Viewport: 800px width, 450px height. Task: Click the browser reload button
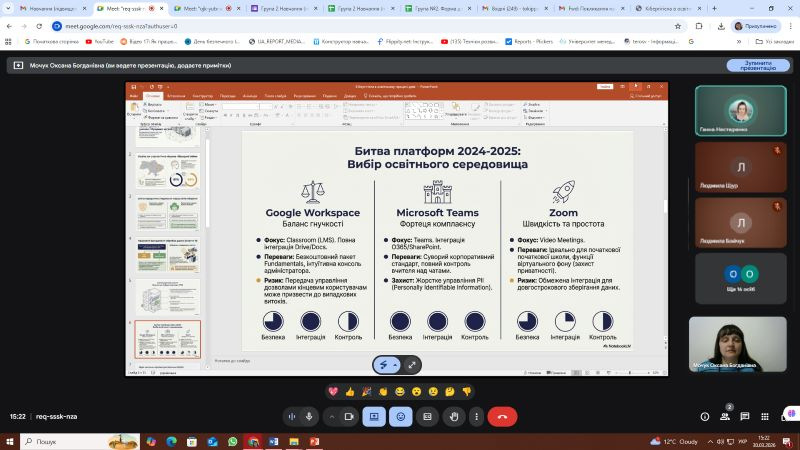[39, 26]
